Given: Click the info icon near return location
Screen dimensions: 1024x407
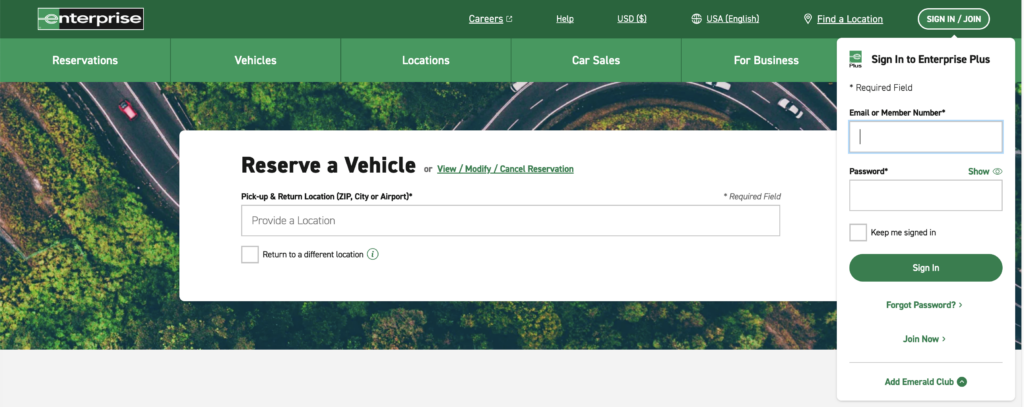Looking at the screenshot, I should pos(373,254).
